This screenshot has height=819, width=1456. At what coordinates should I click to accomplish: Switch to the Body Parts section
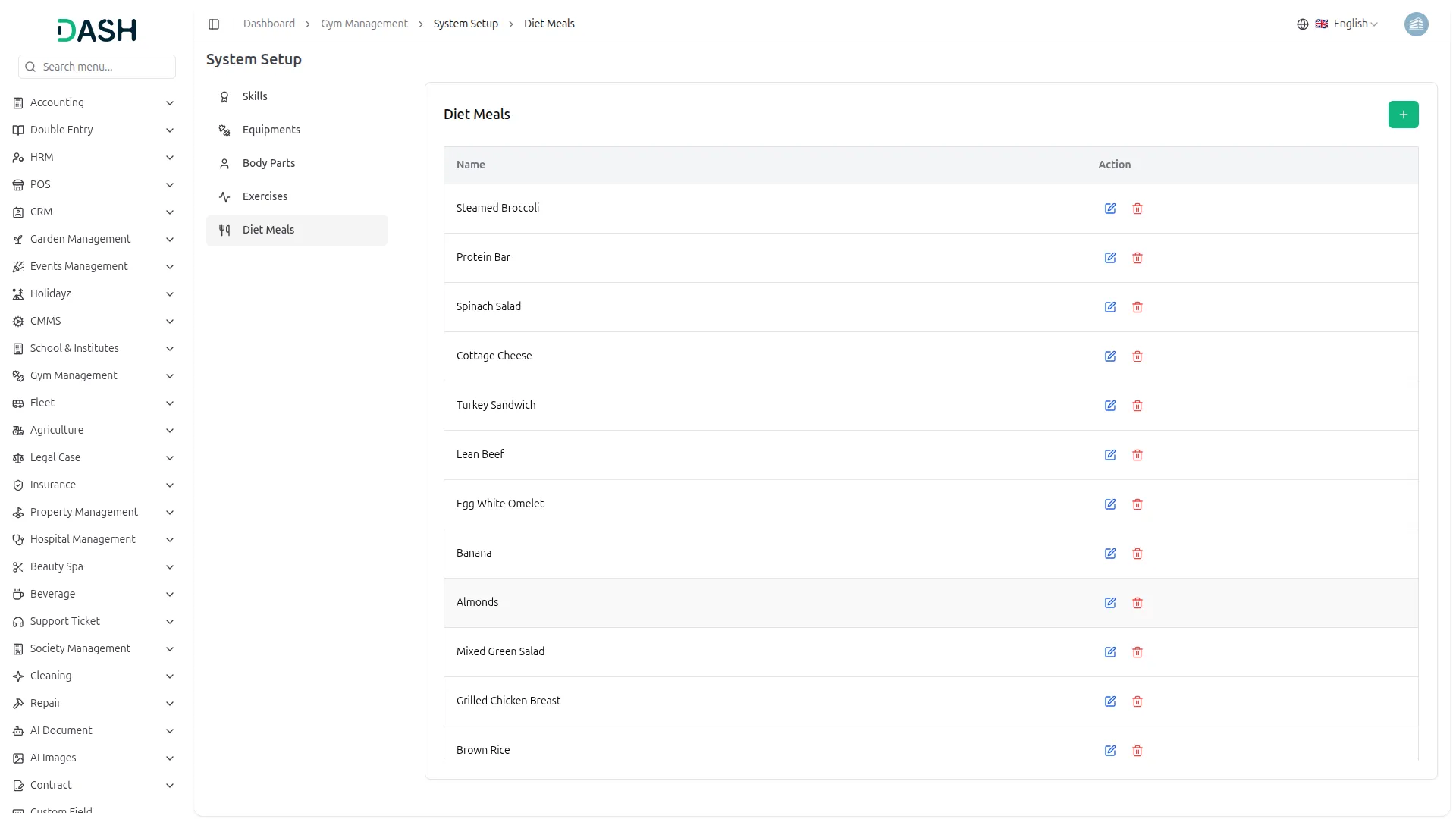[268, 163]
